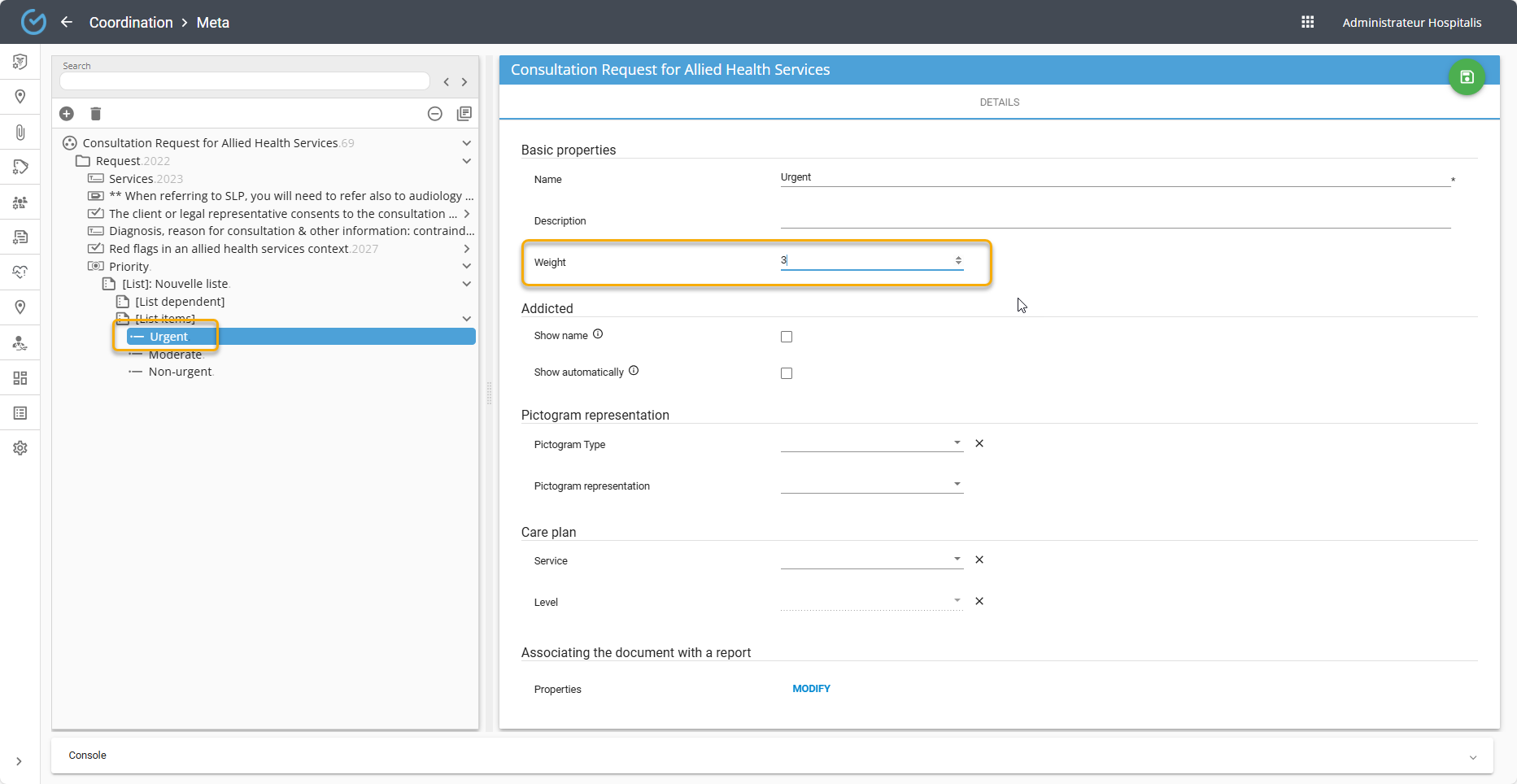Enable the Show name checkbox

point(787,337)
